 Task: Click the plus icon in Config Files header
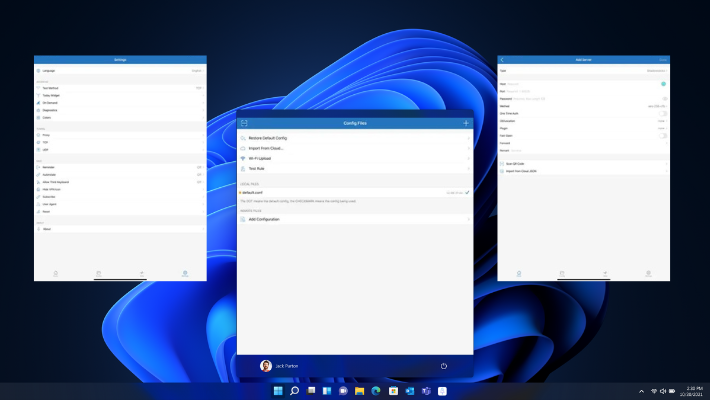[x=466, y=123]
